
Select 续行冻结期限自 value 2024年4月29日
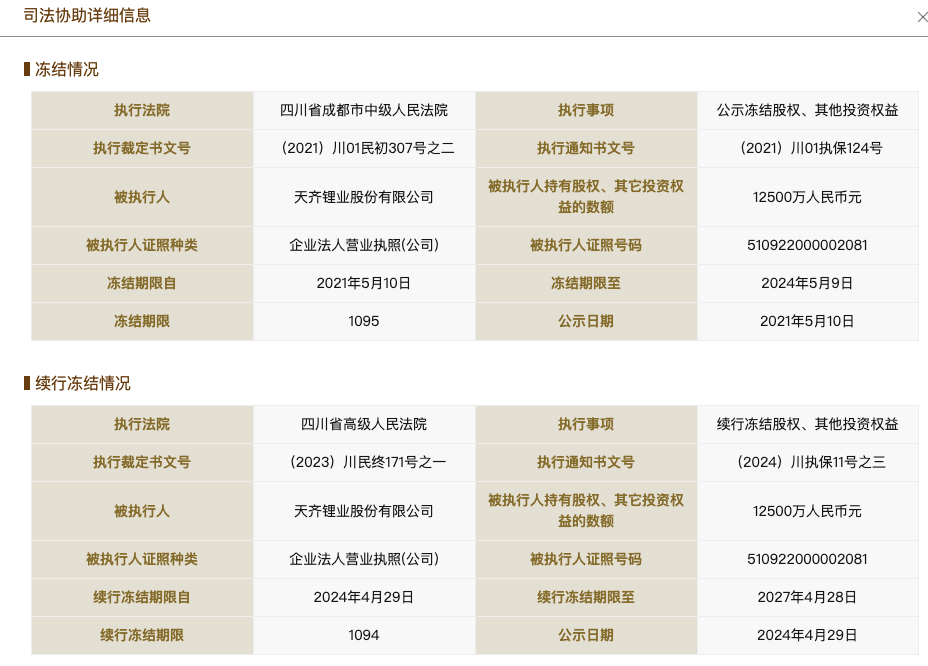click(x=363, y=597)
